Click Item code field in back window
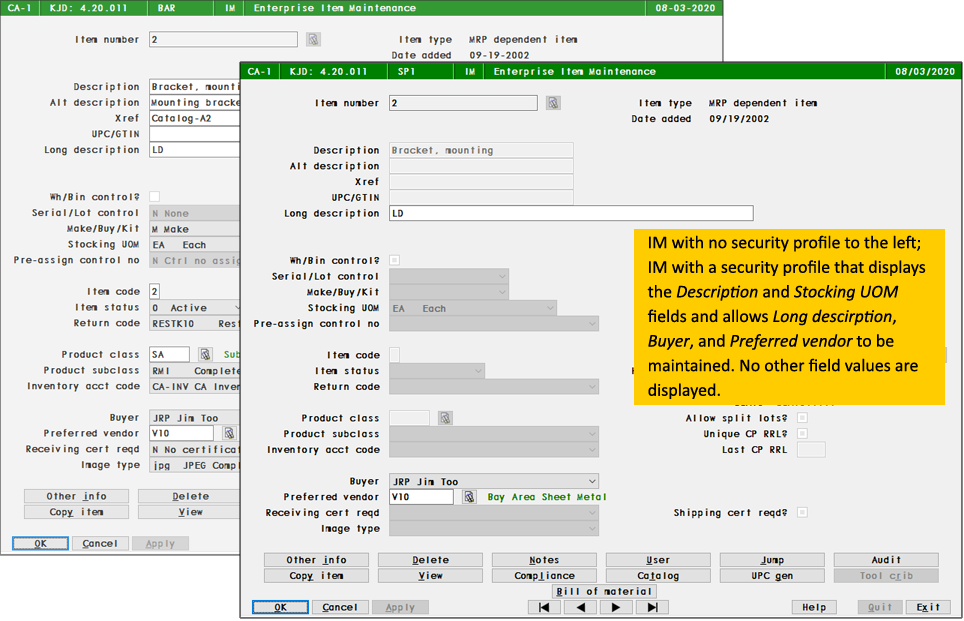The width and height of the screenshot is (964, 621). click(155, 291)
